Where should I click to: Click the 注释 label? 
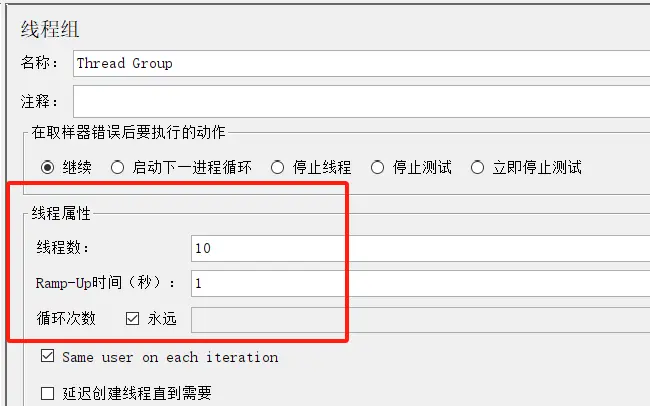click(x=40, y=101)
